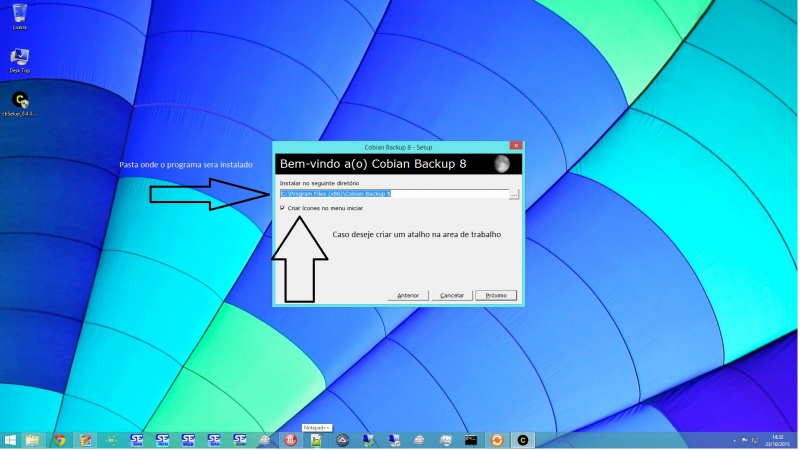
Task: Toggle 'Criar ícones no menu iniciar' checkbox
Action: click(x=283, y=208)
